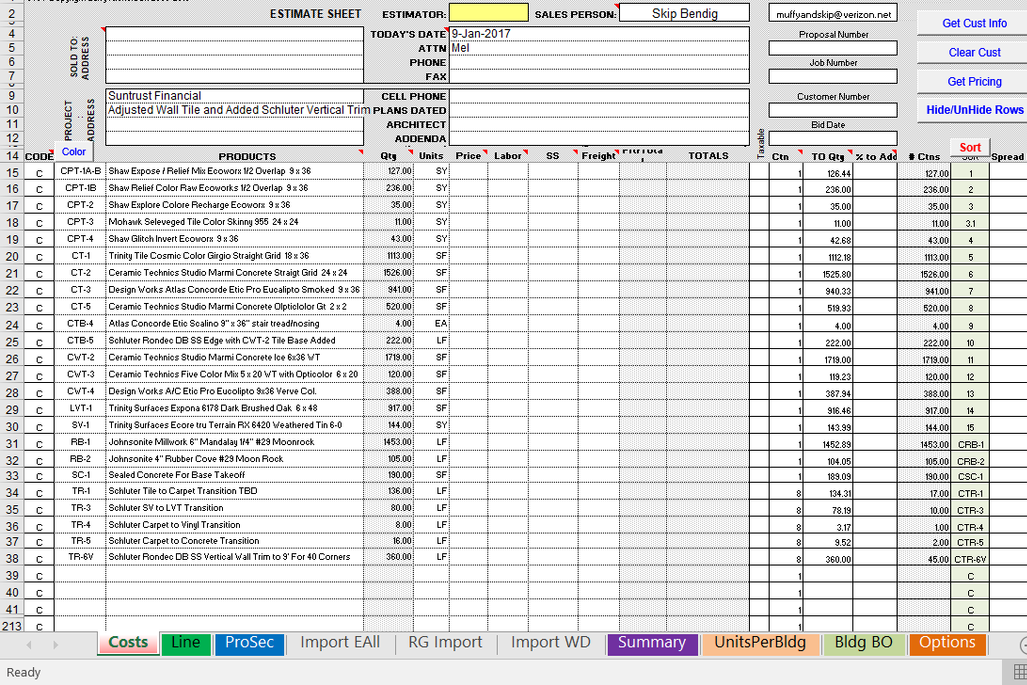The width and height of the screenshot is (1027, 685).
Task: Select Mohawk Seleveged Tile product cell
Action: pos(234,222)
